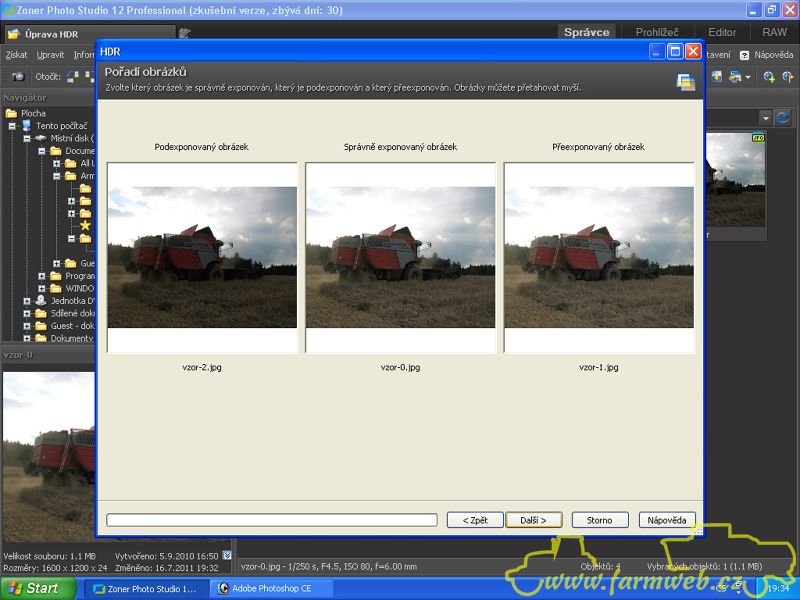The image size is (800, 600).
Task: Open the Upravit menu
Action: click(x=50, y=55)
